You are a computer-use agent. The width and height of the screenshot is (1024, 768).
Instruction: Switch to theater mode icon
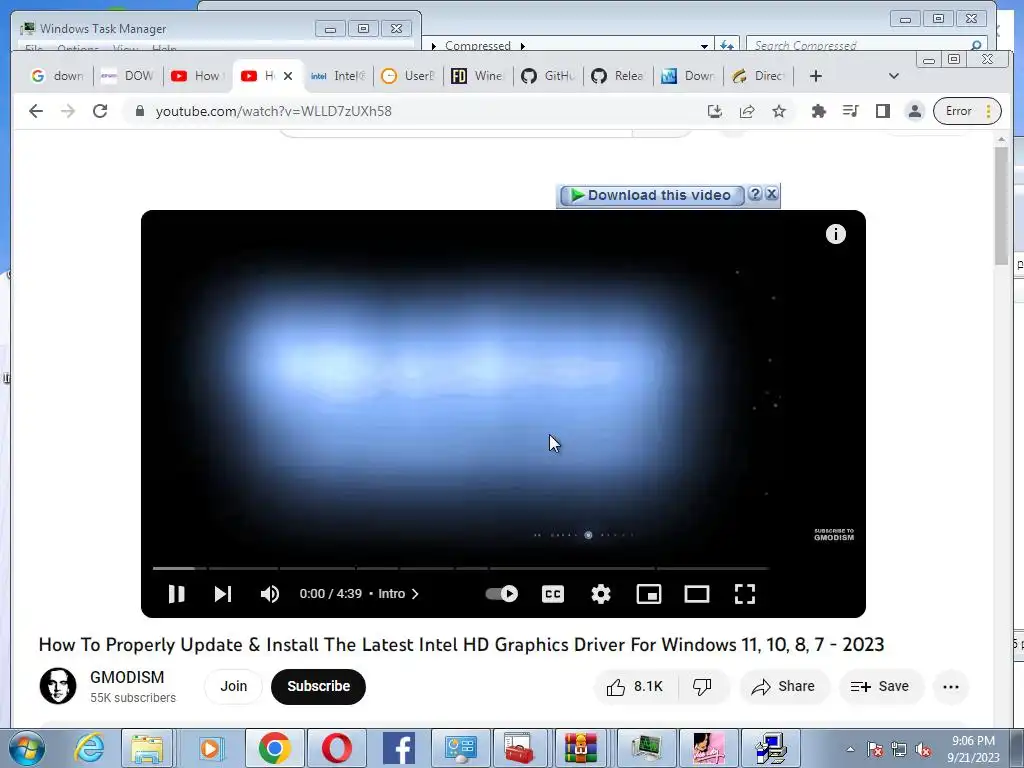click(x=697, y=594)
